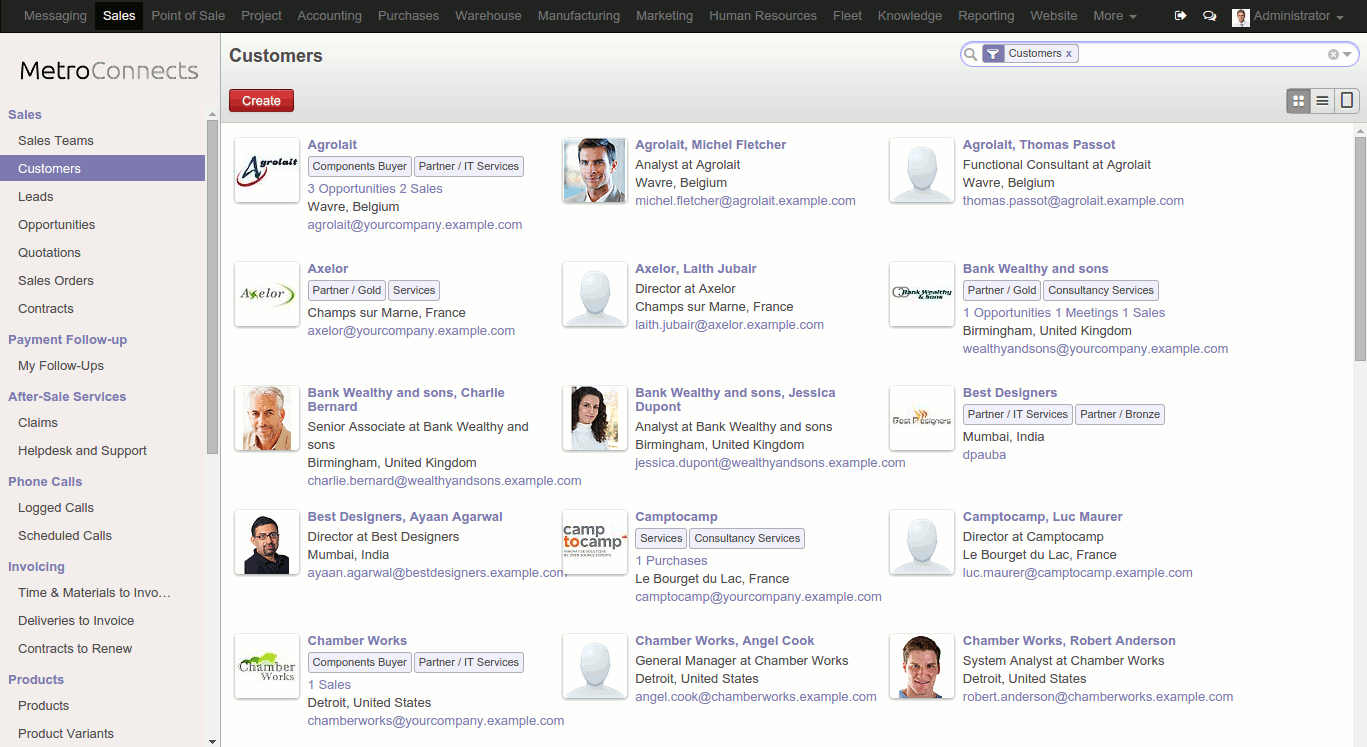
Task: Open the More menu dropdown
Action: (x=1114, y=16)
